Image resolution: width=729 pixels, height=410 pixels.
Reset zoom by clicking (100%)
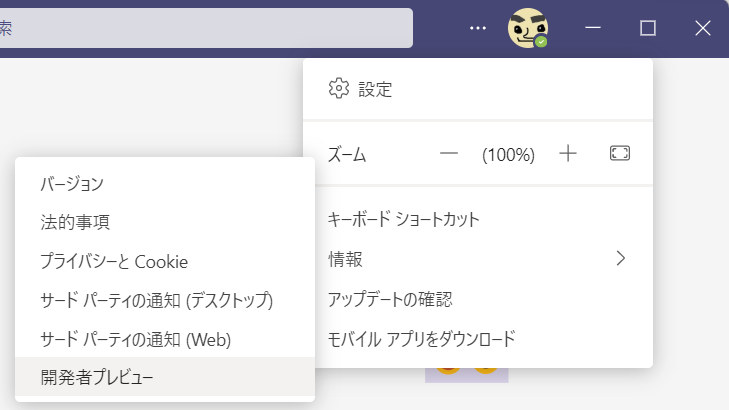tap(508, 154)
